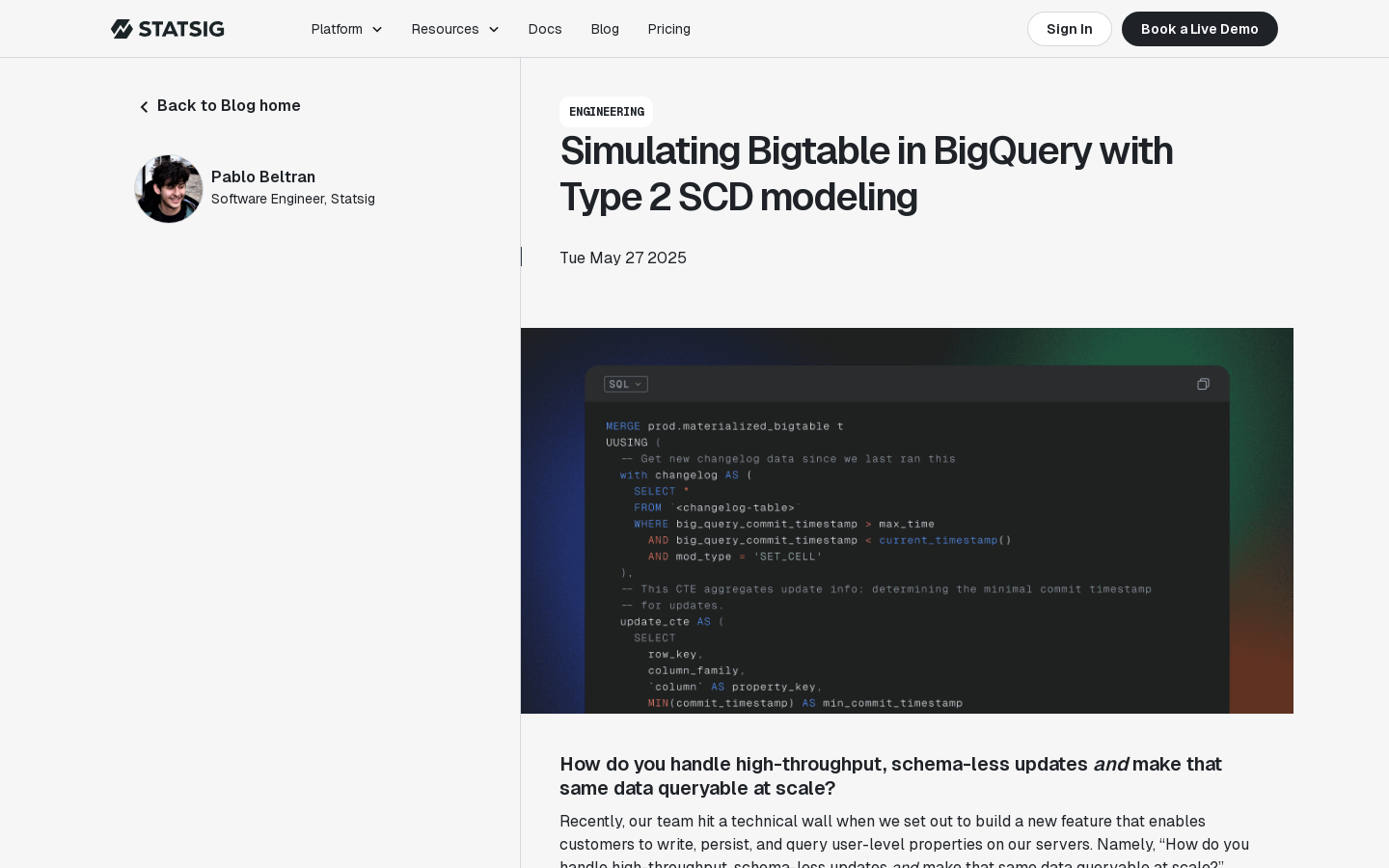This screenshot has width=1389, height=868.
Task: Return via Back to Blog home
Action: 220,106
